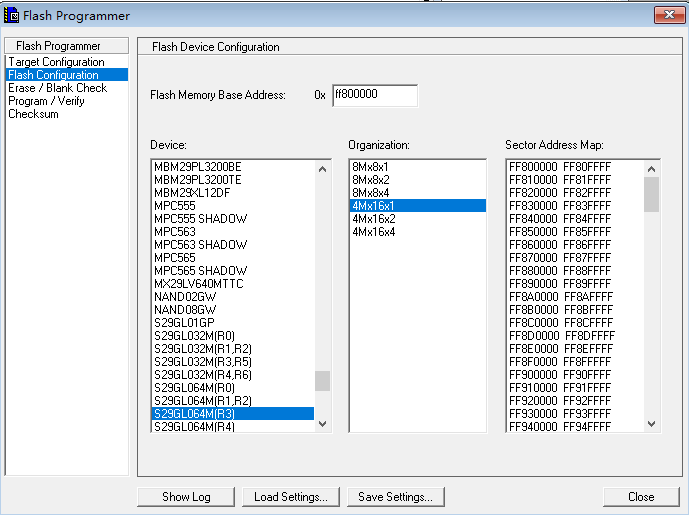Viewport: 689px width, 515px height.
Task: Choose organization 8Mx8x1
Action: tap(418, 167)
